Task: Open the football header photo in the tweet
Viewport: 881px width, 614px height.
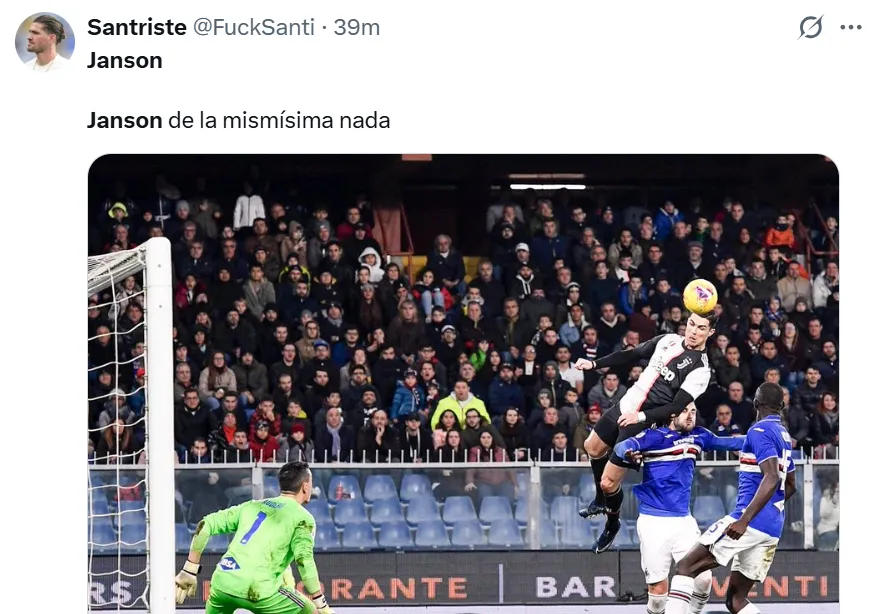Action: (464, 384)
